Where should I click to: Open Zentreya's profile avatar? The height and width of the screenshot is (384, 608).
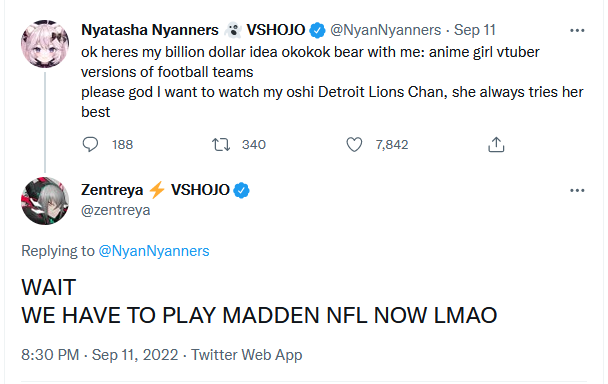click(x=45, y=201)
